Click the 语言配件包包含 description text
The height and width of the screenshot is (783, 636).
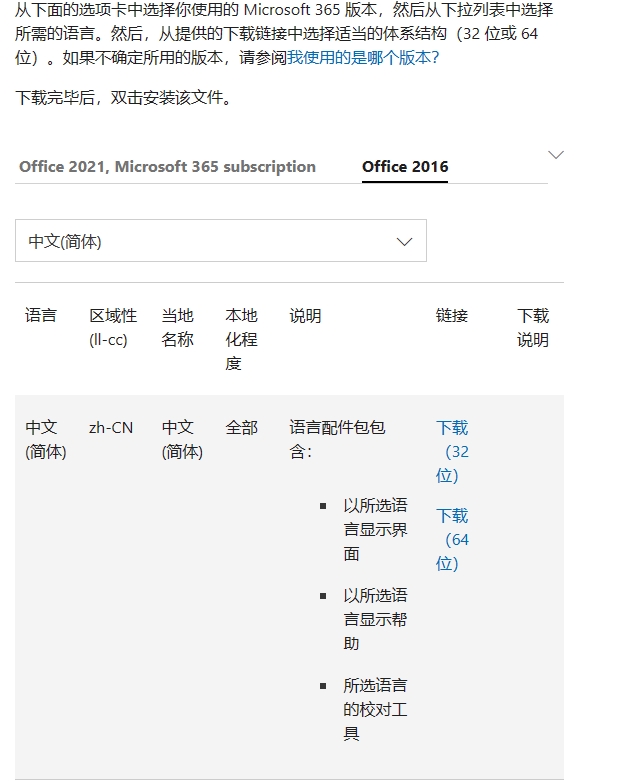coord(337,439)
